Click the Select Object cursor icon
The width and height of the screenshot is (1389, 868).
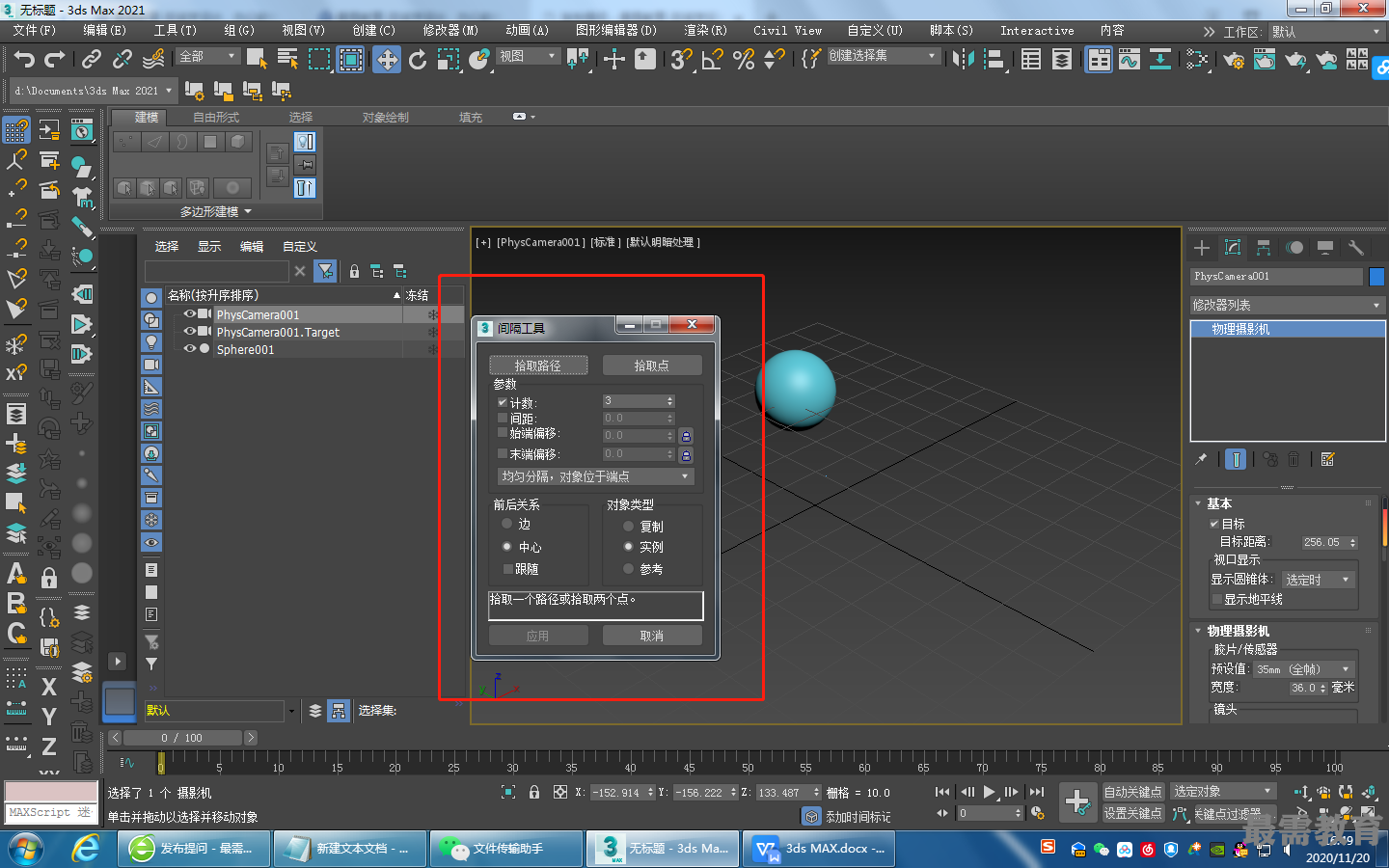click(257, 60)
